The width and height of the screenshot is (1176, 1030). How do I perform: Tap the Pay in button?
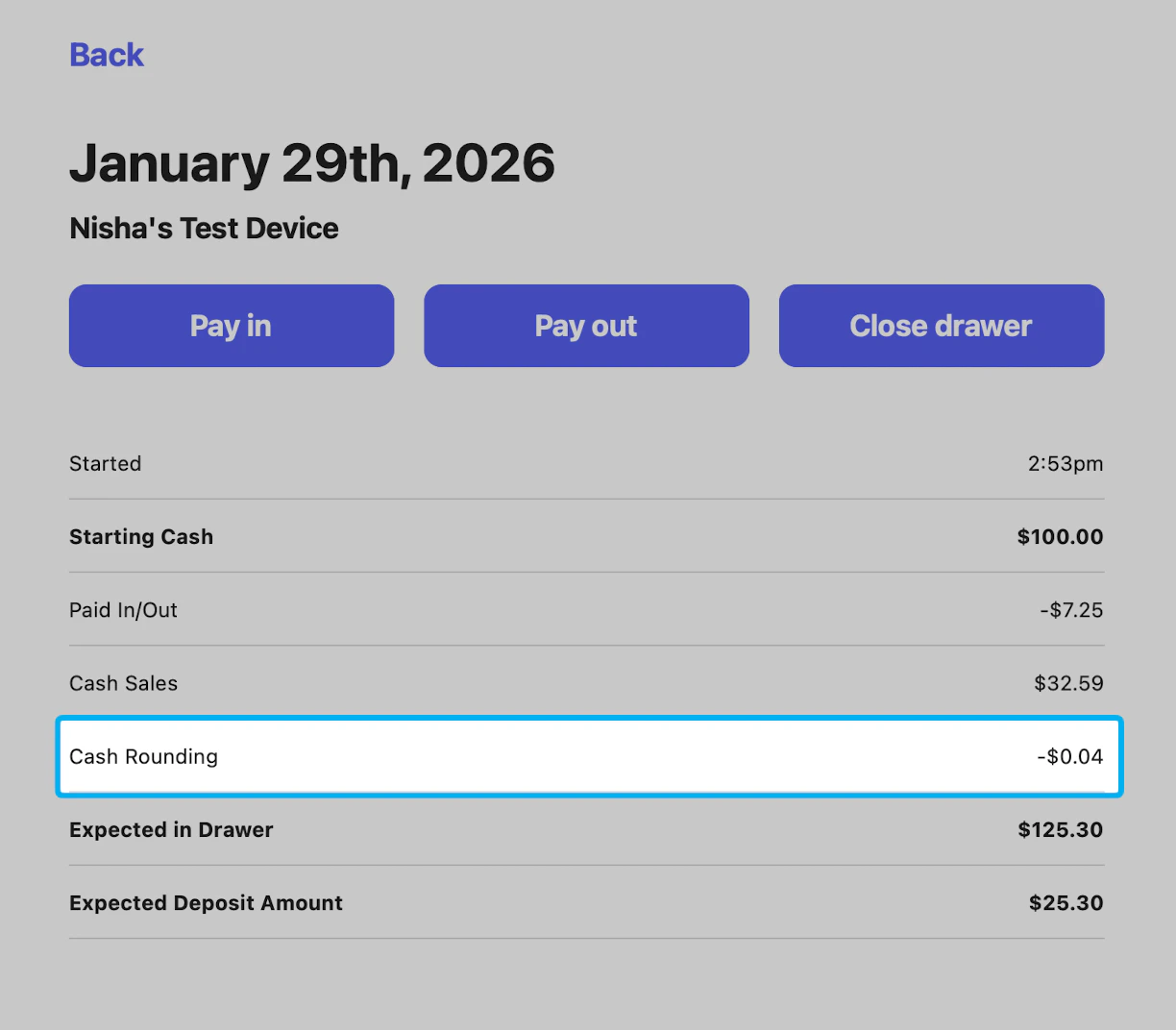(232, 326)
